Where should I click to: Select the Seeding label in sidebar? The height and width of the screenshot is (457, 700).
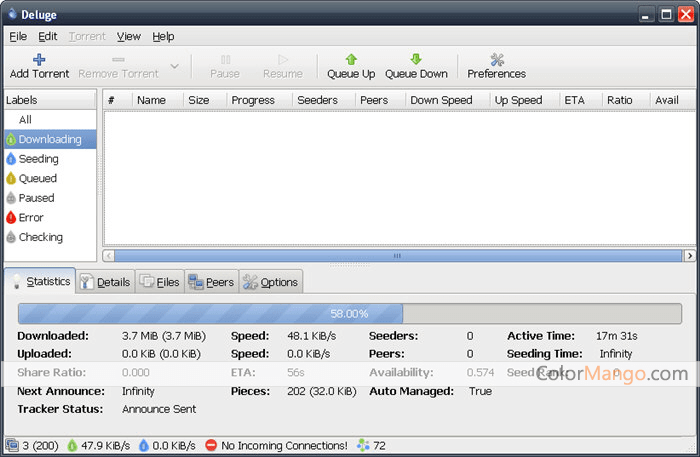(x=38, y=159)
